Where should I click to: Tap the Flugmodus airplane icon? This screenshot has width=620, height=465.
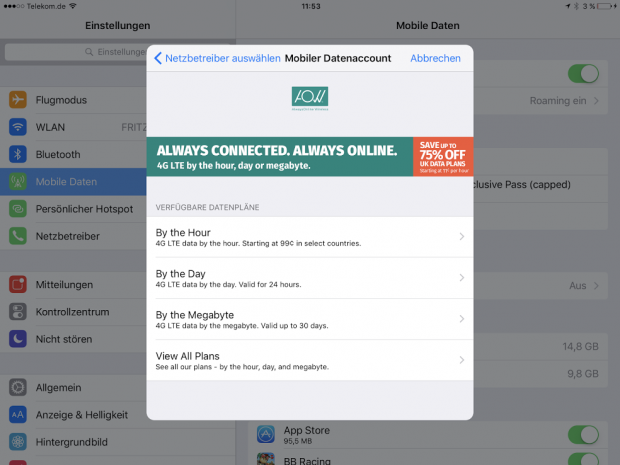click(x=18, y=100)
